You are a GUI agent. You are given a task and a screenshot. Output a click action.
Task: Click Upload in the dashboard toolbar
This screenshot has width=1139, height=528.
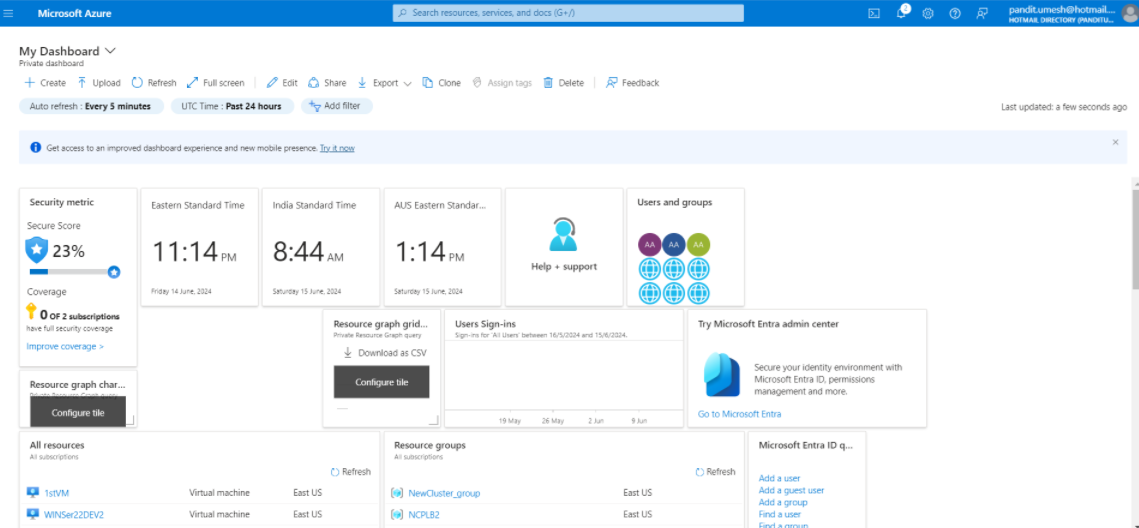coord(99,83)
